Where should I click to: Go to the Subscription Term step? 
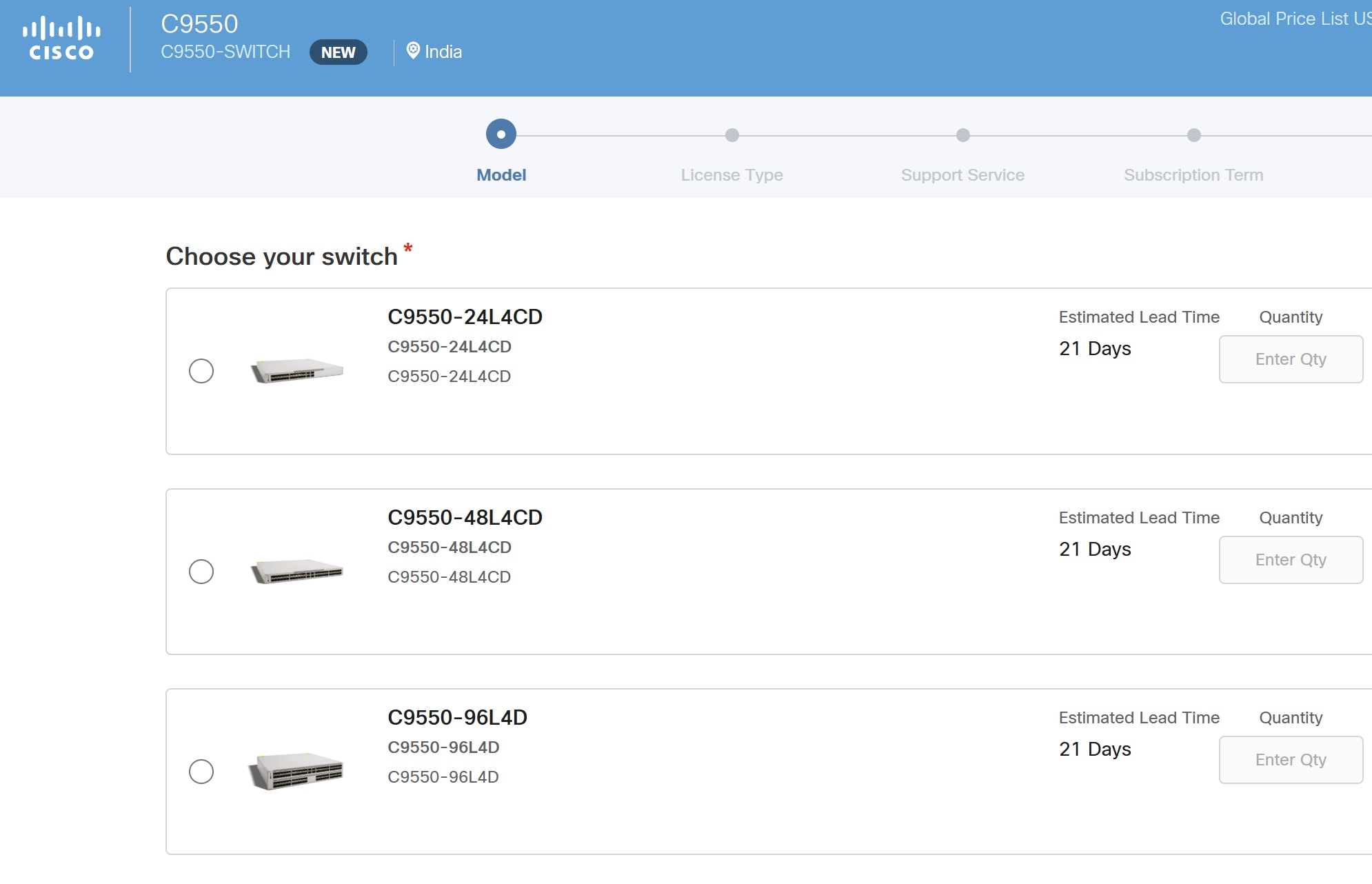[1193, 175]
